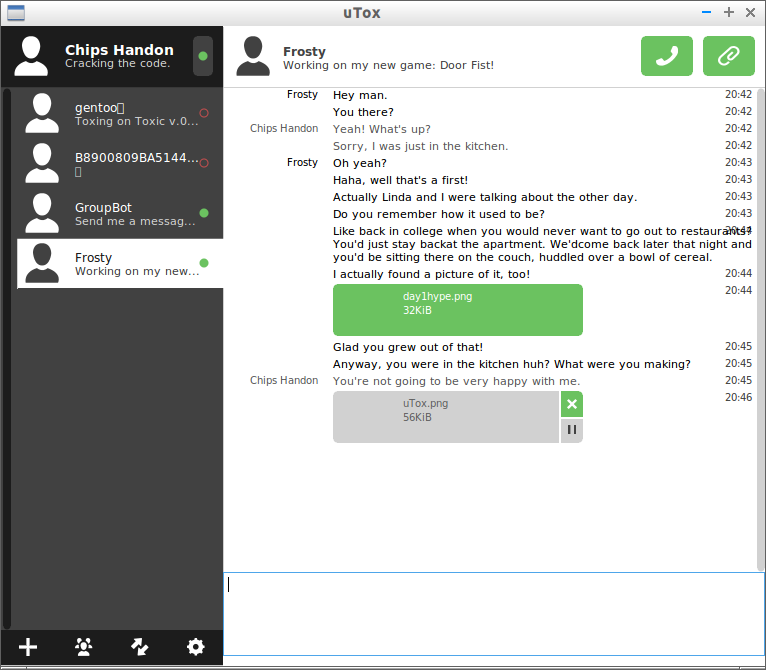The height and width of the screenshot is (670, 766).
Task: Click 'You're not going to be very happy' message
Action: pos(456,381)
